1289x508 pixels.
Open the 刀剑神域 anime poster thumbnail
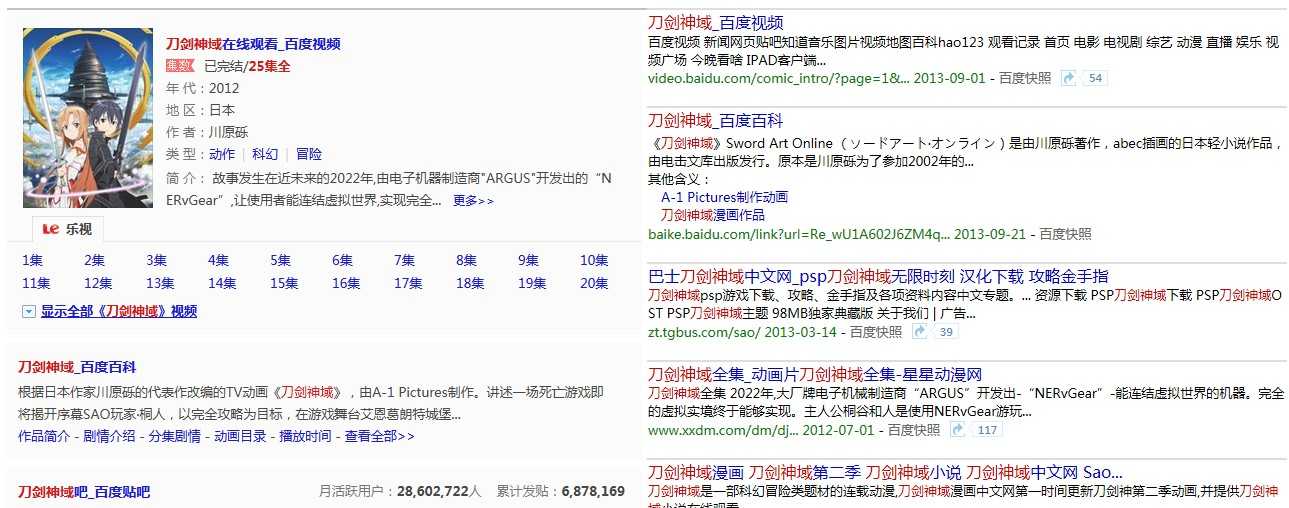[x=88, y=118]
